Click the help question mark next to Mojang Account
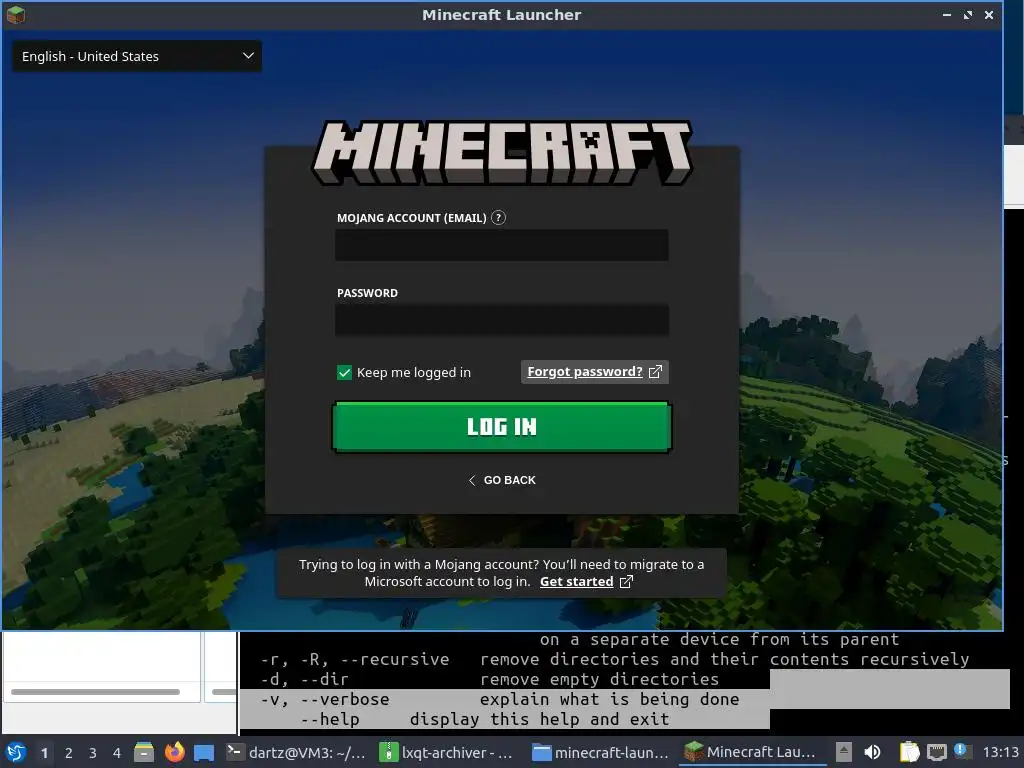This screenshot has height=768, width=1024. coord(498,217)
